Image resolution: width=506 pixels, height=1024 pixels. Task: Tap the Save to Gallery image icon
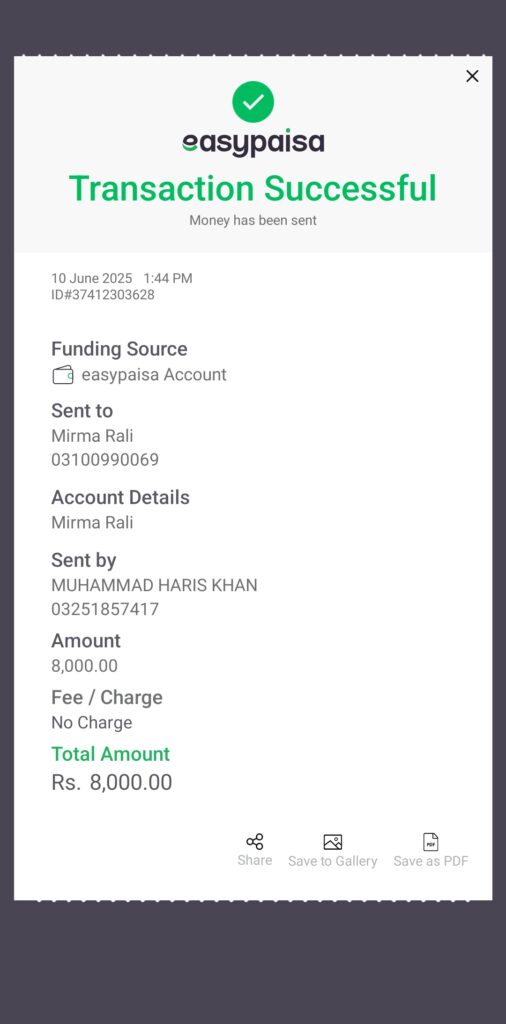pyautogui.click(x=333, y=842)
